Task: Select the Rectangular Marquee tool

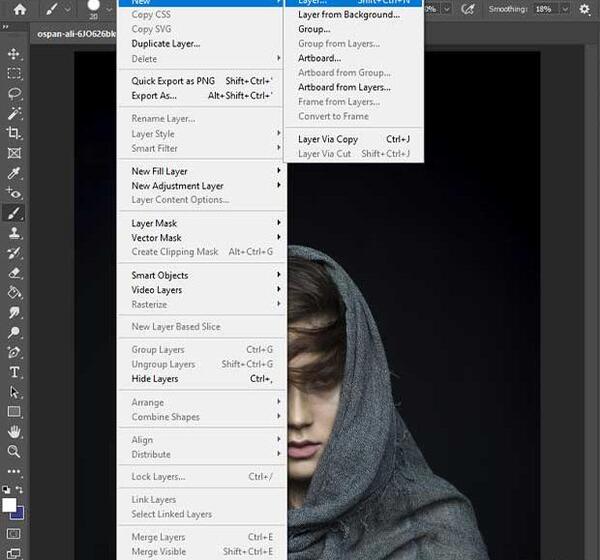Action: coord(14,73)
